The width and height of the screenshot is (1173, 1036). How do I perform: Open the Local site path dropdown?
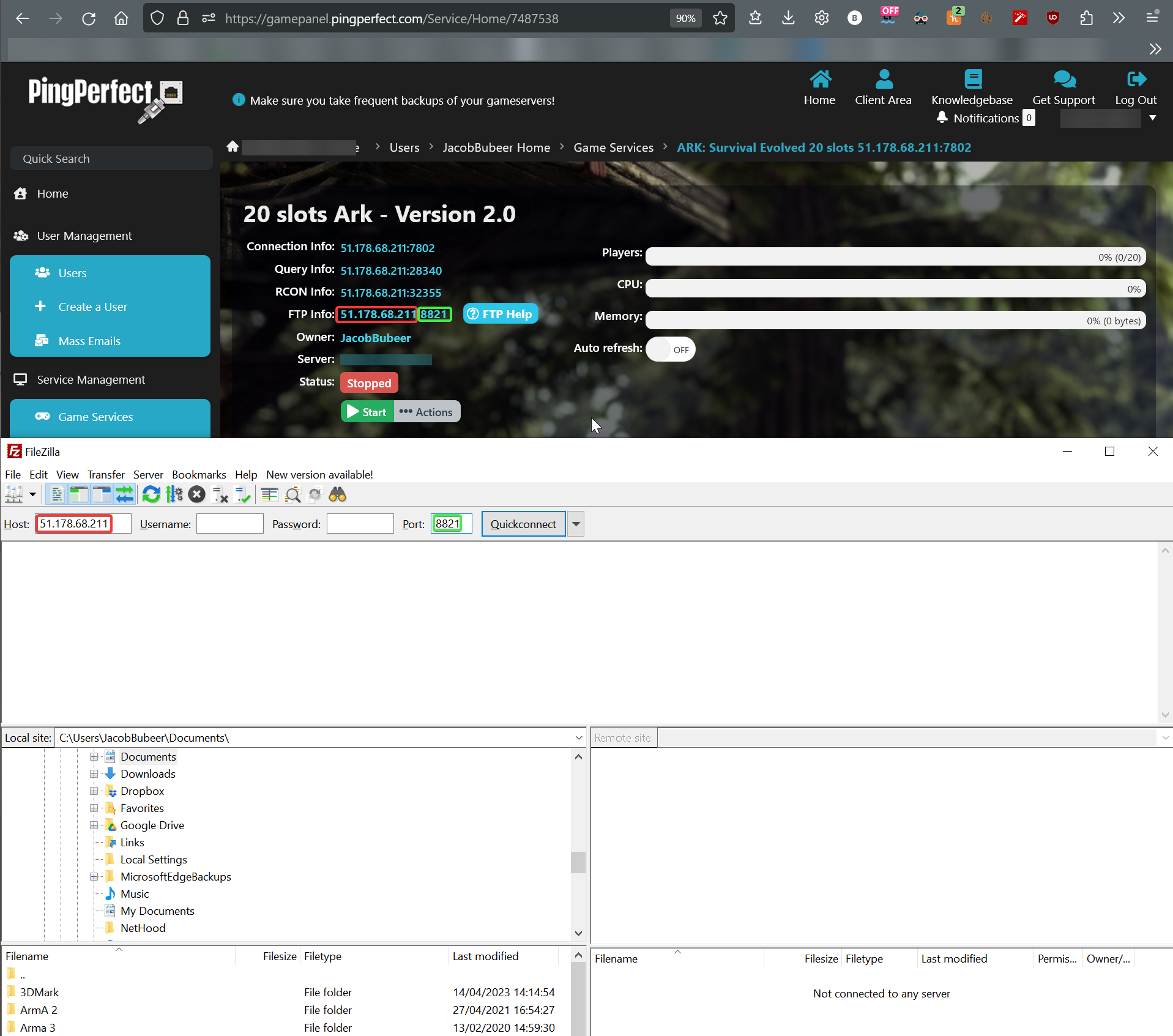point(578,738)
